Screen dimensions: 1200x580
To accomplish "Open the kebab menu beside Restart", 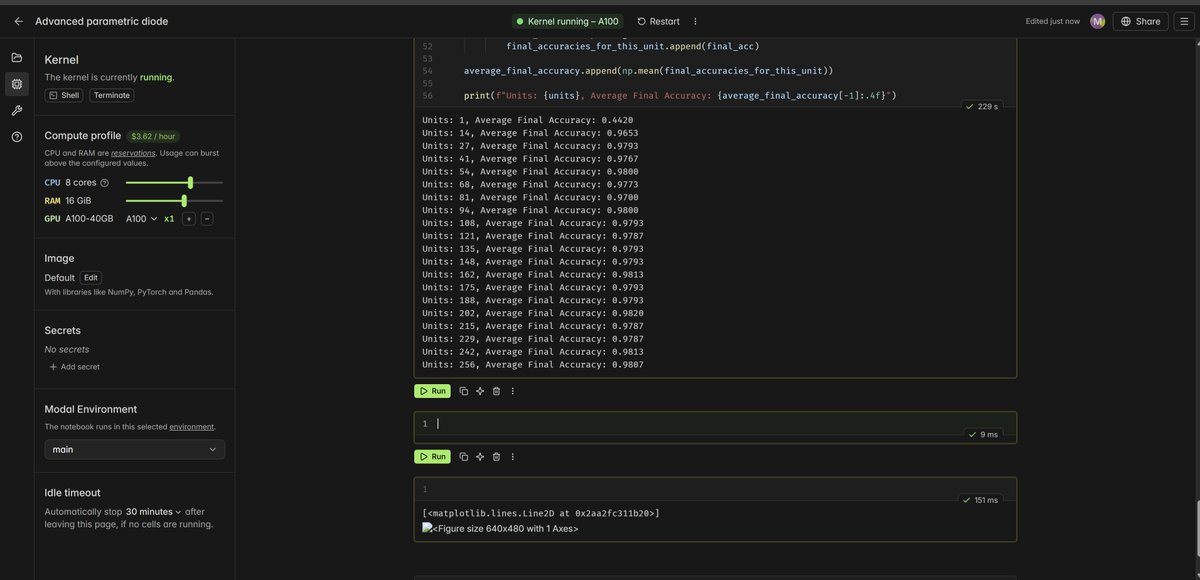I will [696, 21].
